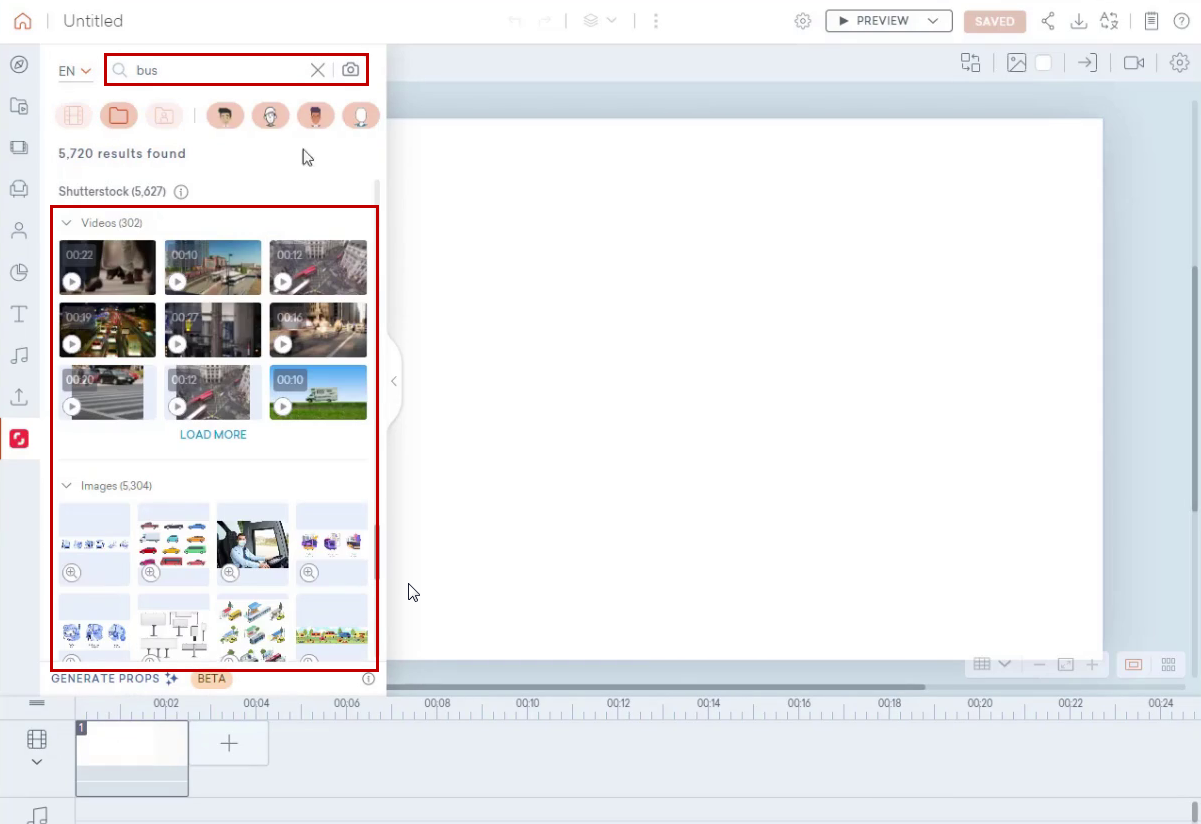Open the charts pie icon tab
1201x824 pixels.
(19, 272)
